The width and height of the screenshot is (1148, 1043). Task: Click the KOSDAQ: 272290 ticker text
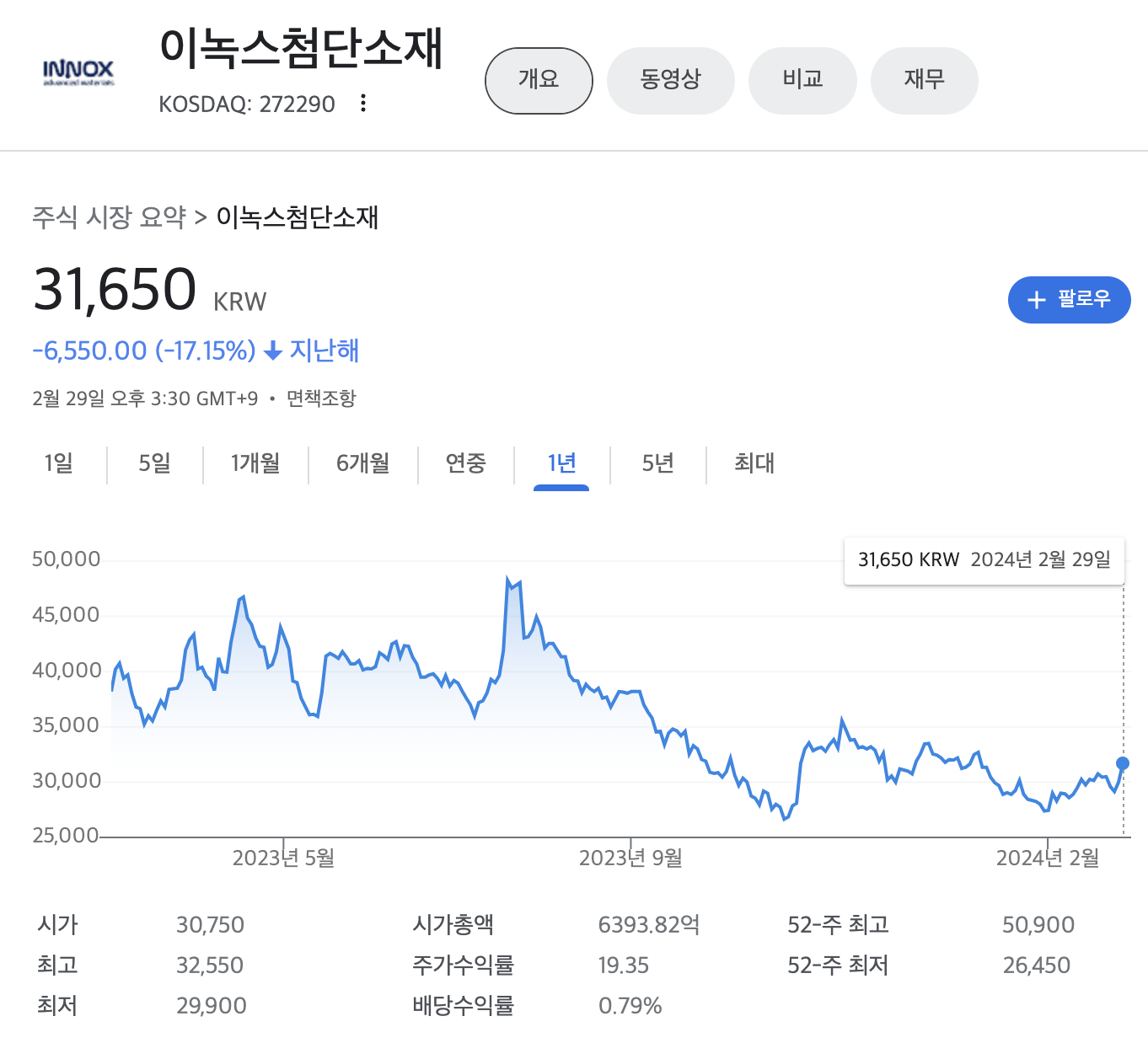click(247, 104)
